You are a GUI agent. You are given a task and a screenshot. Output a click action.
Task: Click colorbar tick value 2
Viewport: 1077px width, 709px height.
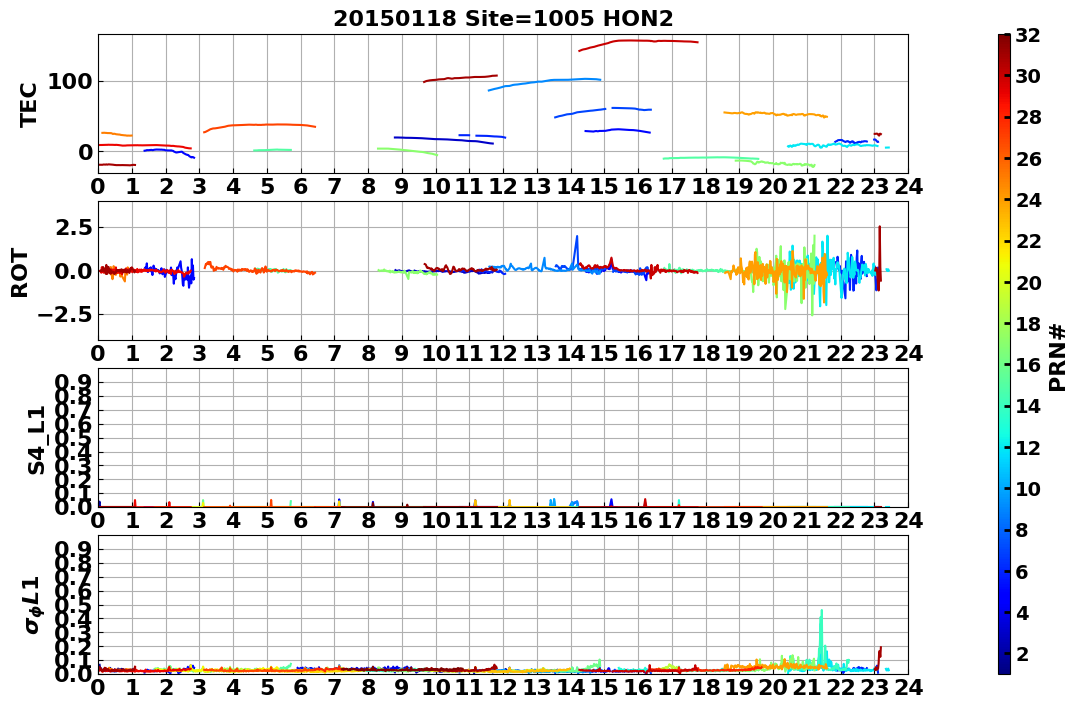[x=1022, y=653]
